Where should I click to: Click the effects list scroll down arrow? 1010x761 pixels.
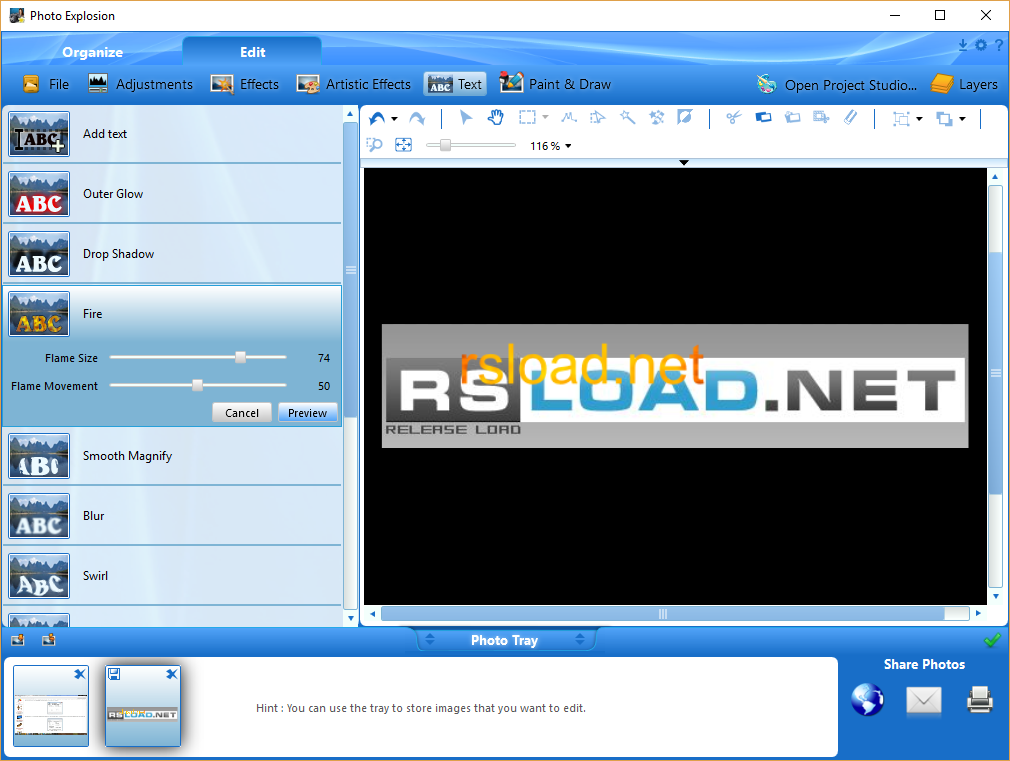(350, 618)
